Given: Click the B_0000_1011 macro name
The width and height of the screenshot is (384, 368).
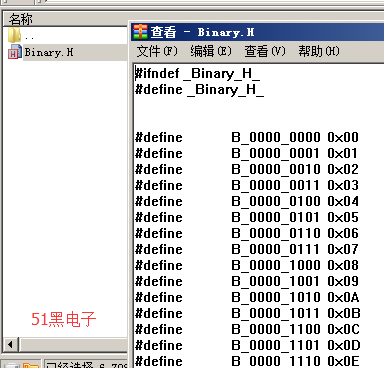Looking at the screenshot, I should tap(276, 314).
